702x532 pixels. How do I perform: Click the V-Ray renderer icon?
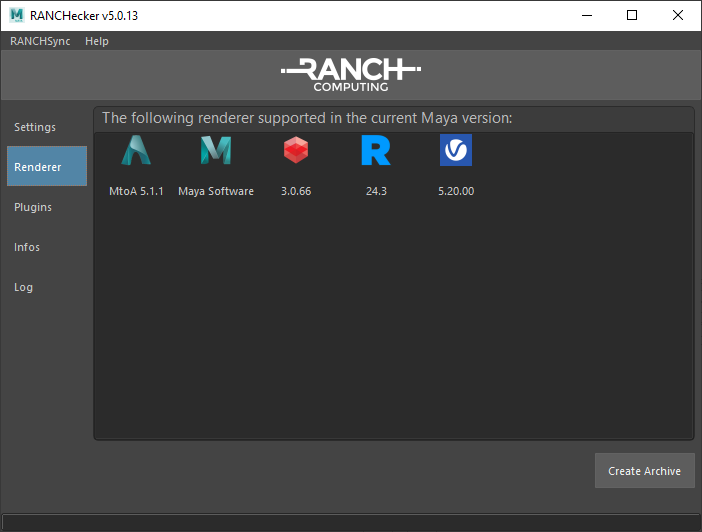456,150
